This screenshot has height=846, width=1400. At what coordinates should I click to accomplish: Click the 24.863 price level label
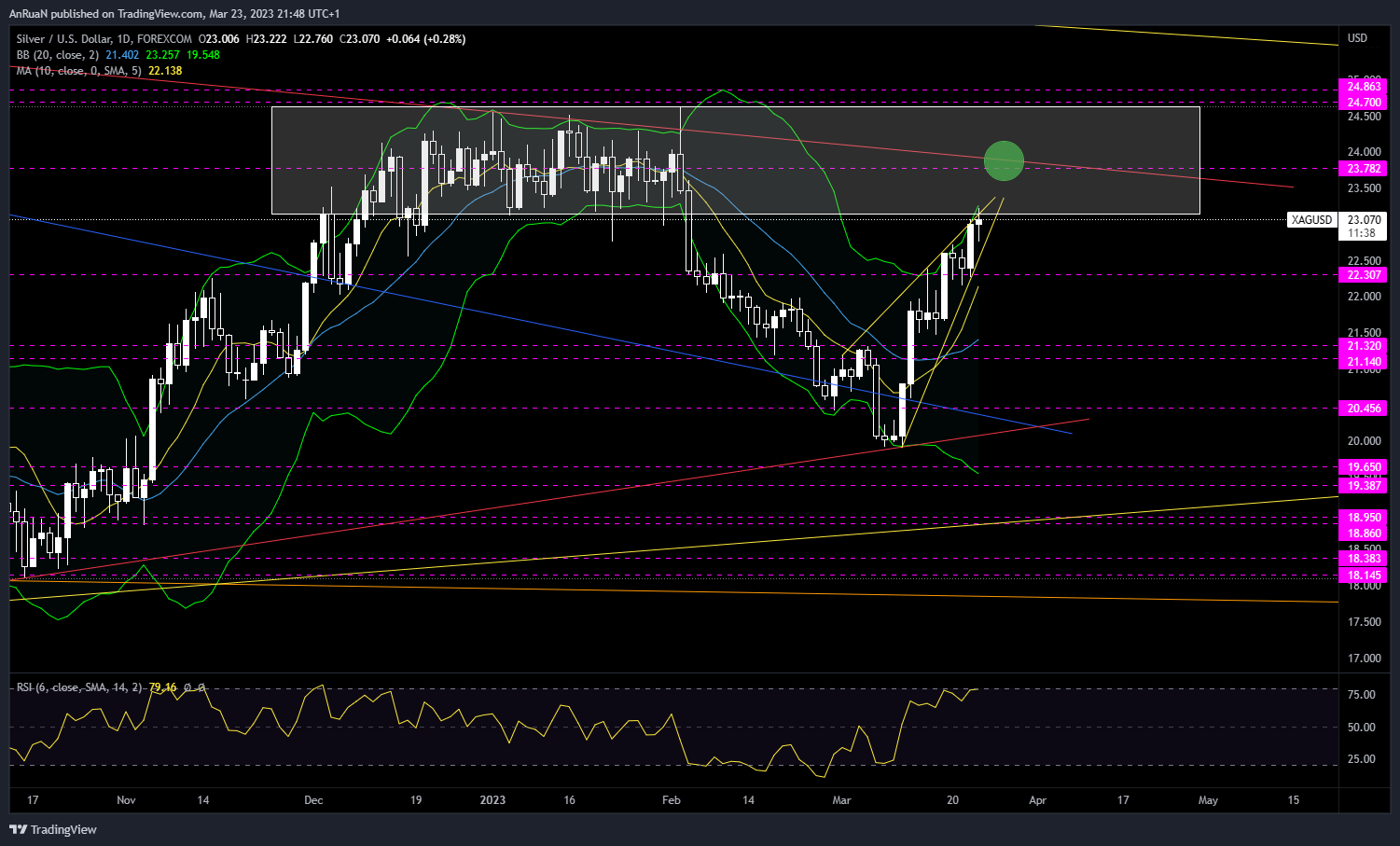pyautogui.click(x=1365, y=87)
